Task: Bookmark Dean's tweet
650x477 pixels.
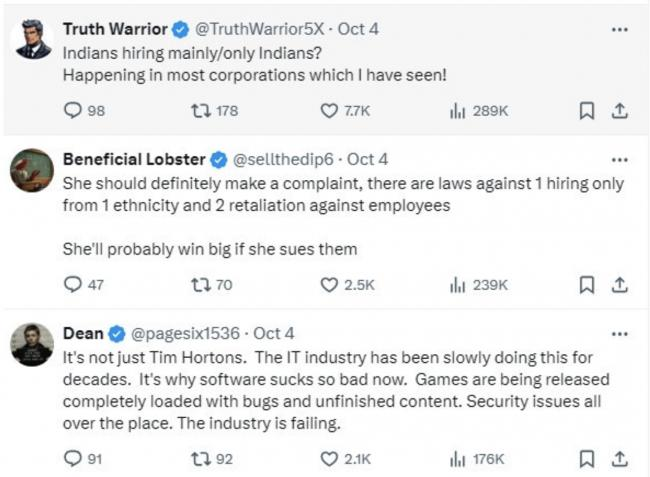Action: (x=587, y=459)
